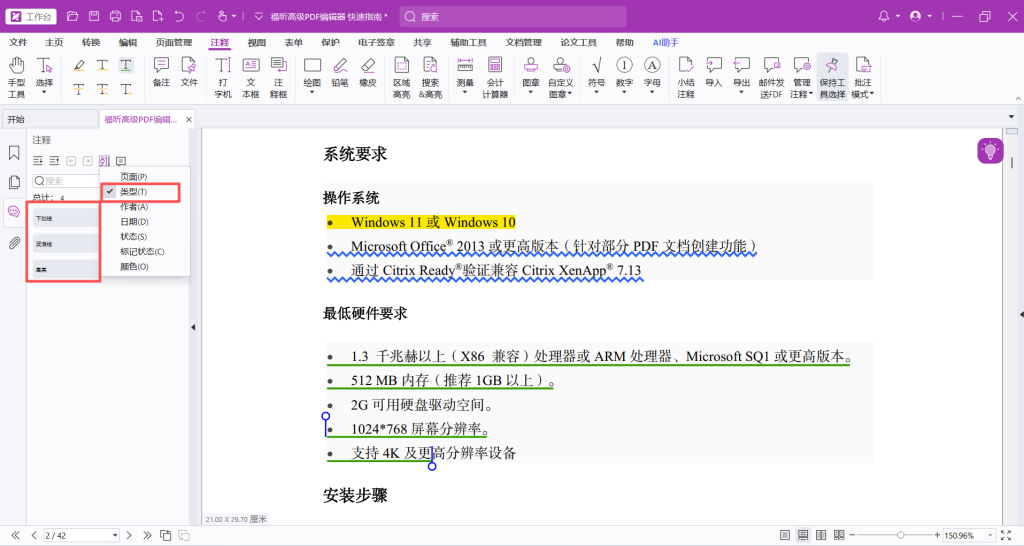Select the 文本框 text box tool
Screen dimensions: 1024x546
[251, 76]
